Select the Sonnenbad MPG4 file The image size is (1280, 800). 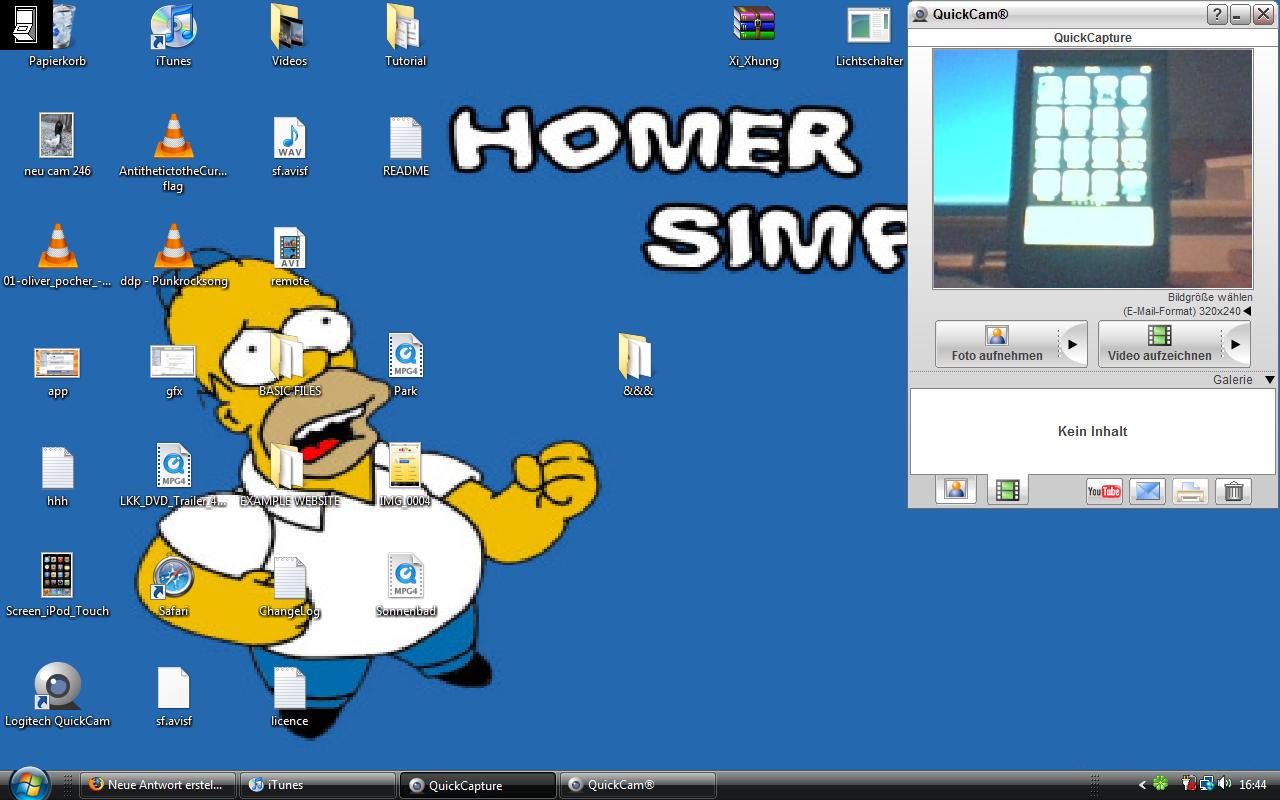tap(405, 585)
